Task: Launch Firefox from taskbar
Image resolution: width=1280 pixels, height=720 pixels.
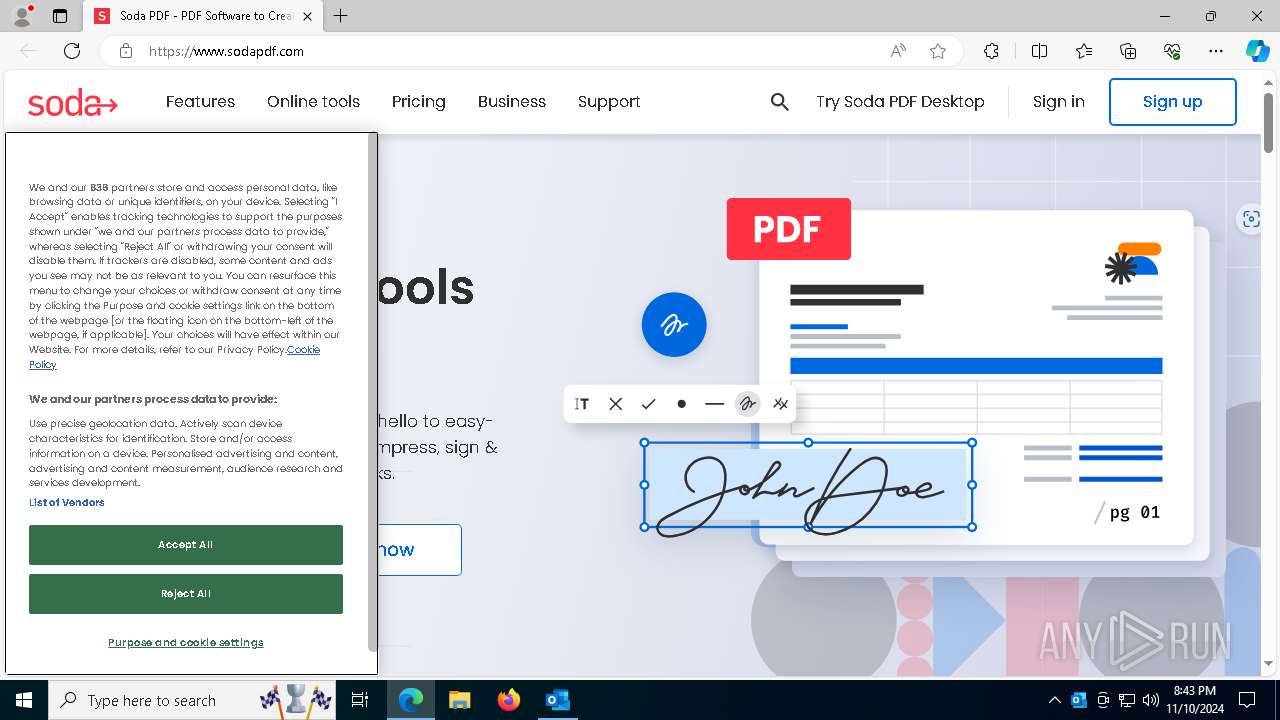Action: (x=509, y=700)
